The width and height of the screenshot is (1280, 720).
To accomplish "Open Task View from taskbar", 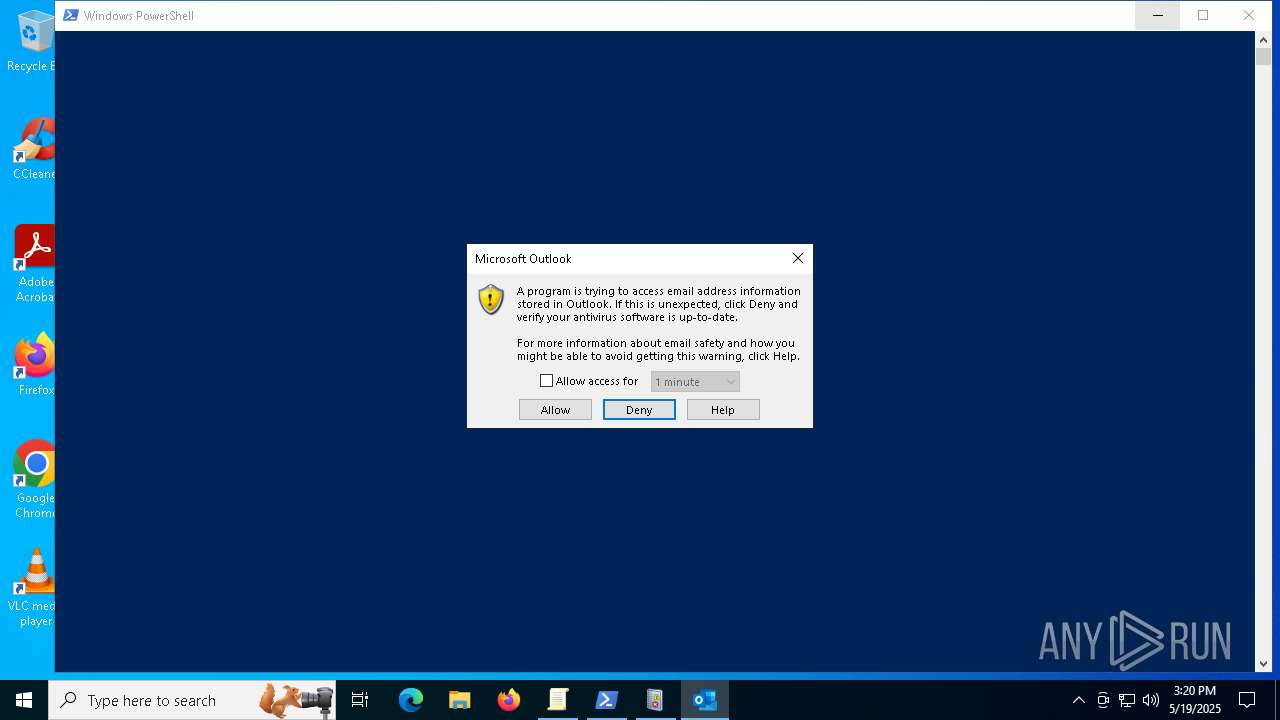I will click(x=360, y=700).
